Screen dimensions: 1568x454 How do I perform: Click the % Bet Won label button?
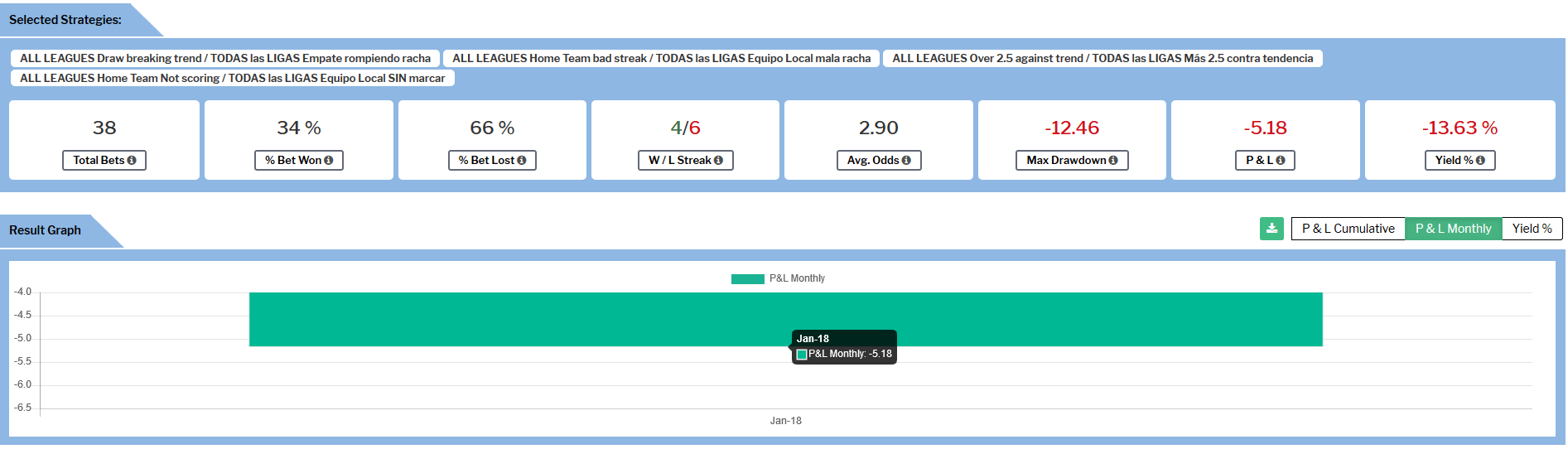point(299,161)
